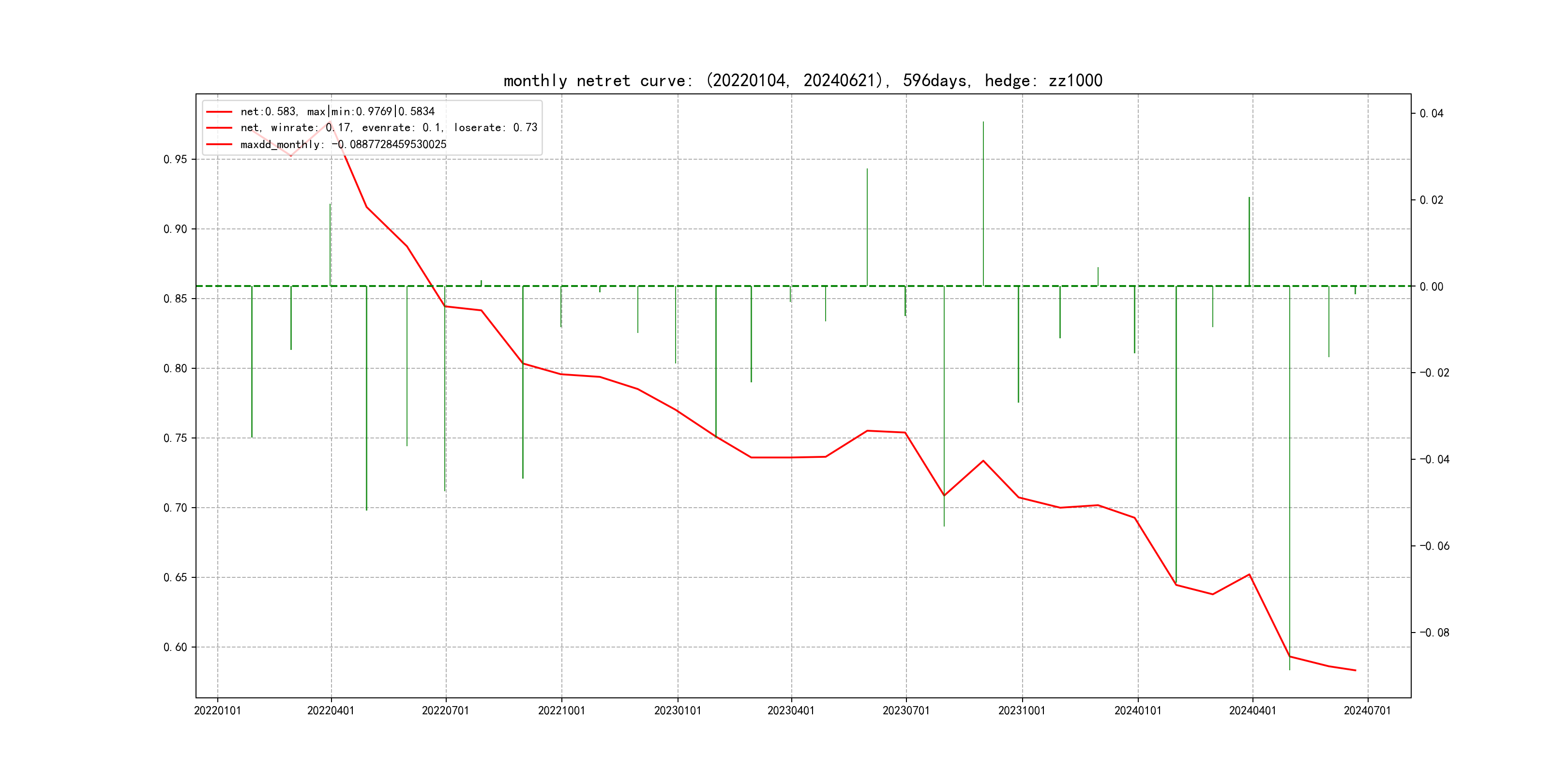Click the 0.60 left y-axis label
Screen dimensions: 1568x784
(175, 647)
